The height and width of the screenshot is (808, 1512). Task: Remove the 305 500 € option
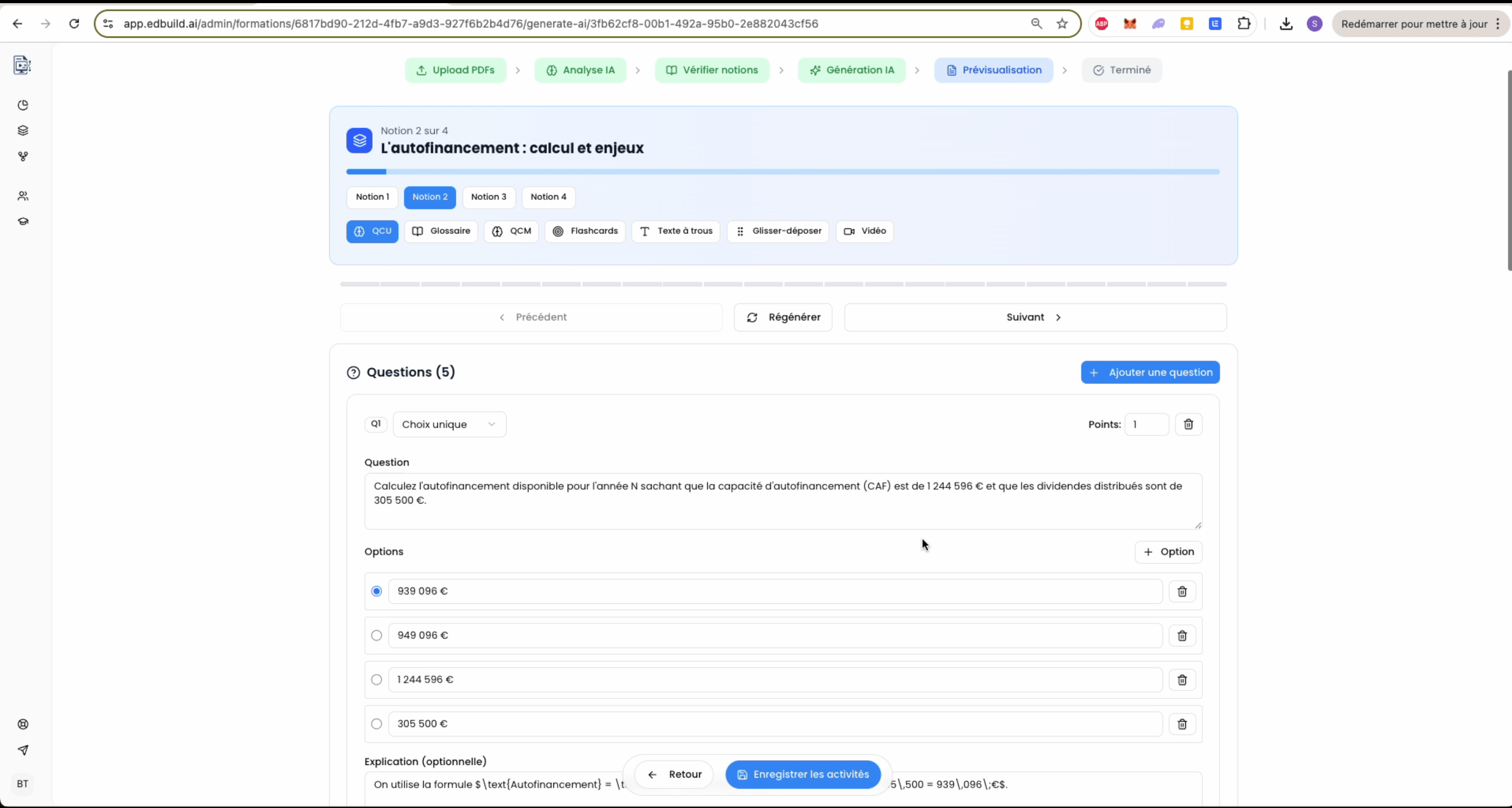pos(1182,724)
